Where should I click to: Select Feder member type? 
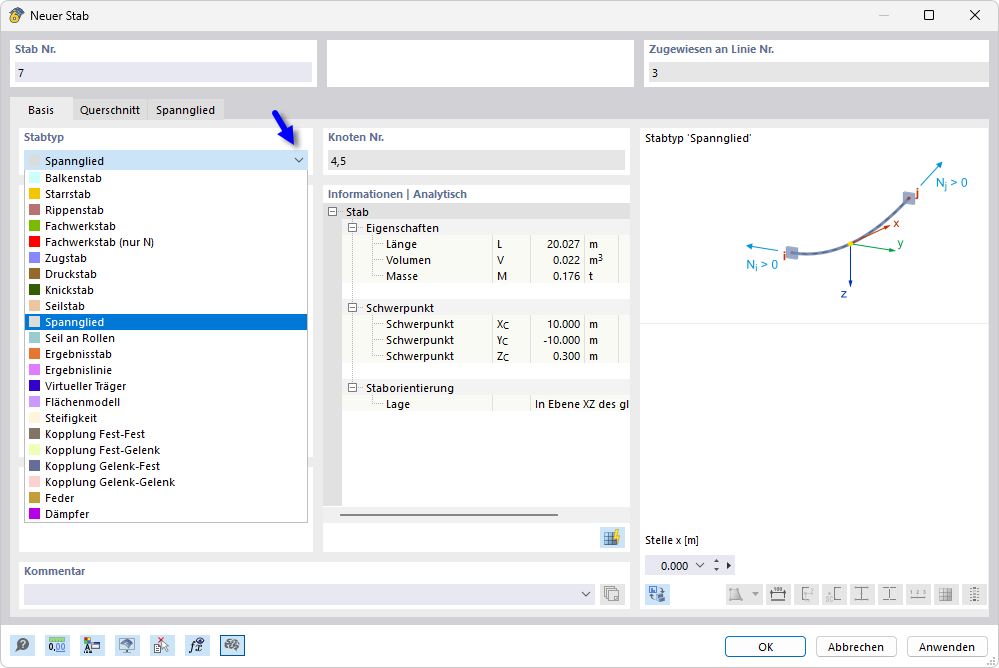point(166,498)
